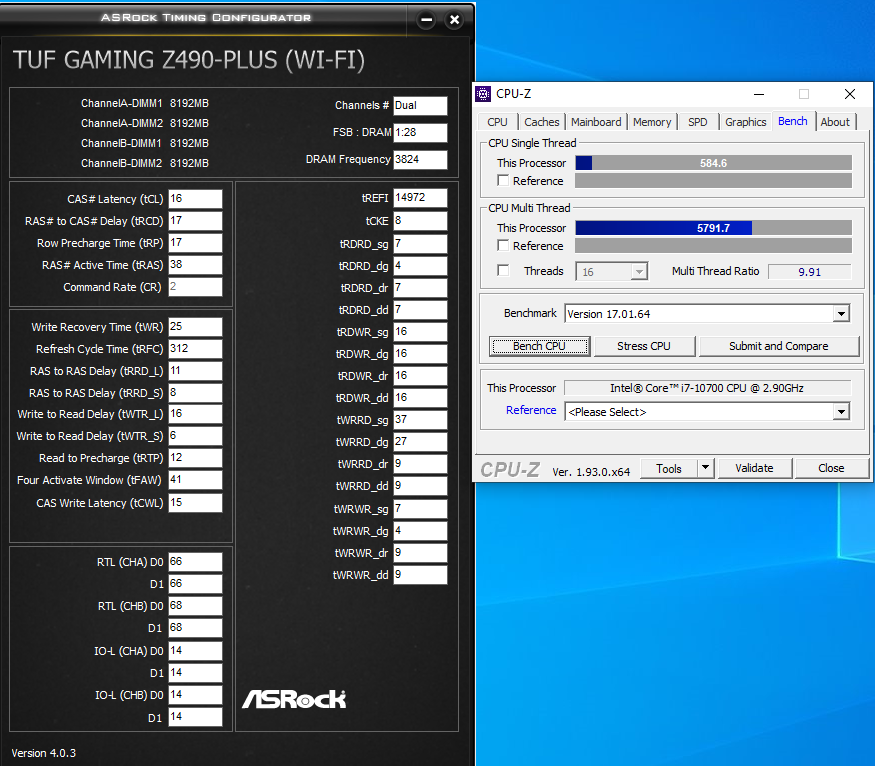The height and width of the screenshot is (766, 875).
Task: Switch to the Caches tab
Action: click(541, 122)
